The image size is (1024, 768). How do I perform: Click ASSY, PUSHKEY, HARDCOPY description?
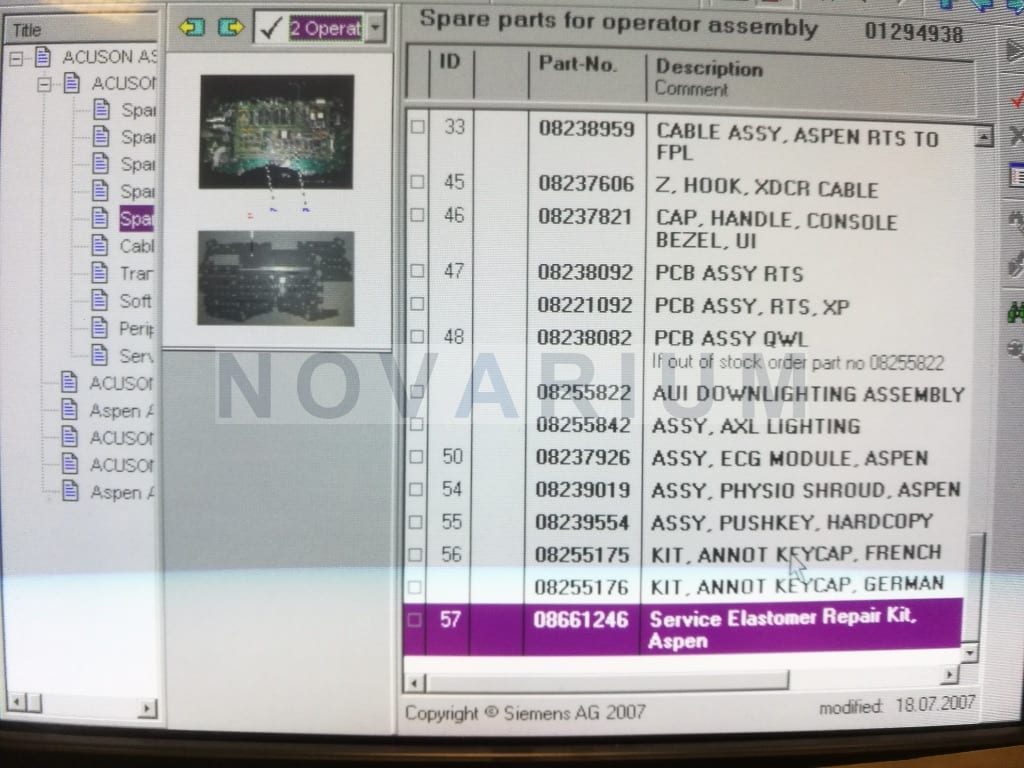point(792,522)
